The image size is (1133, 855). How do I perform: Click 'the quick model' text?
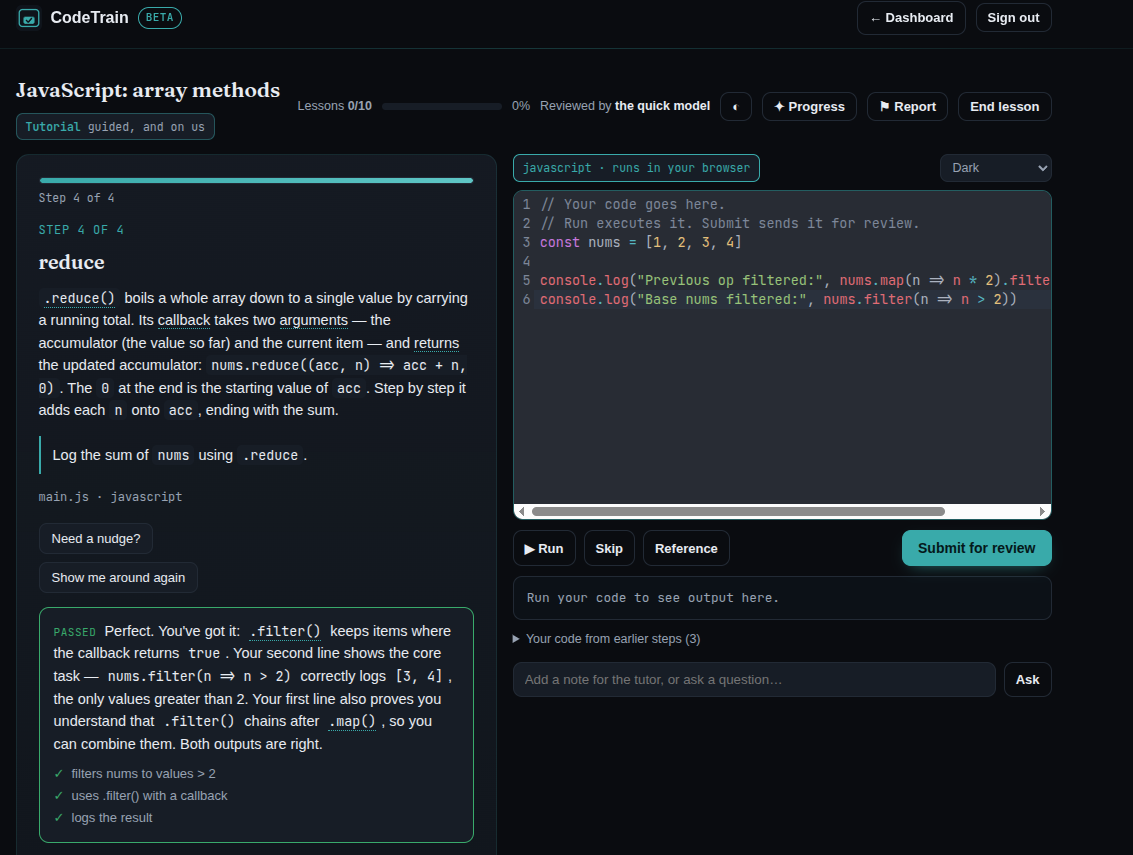point(663,106)
